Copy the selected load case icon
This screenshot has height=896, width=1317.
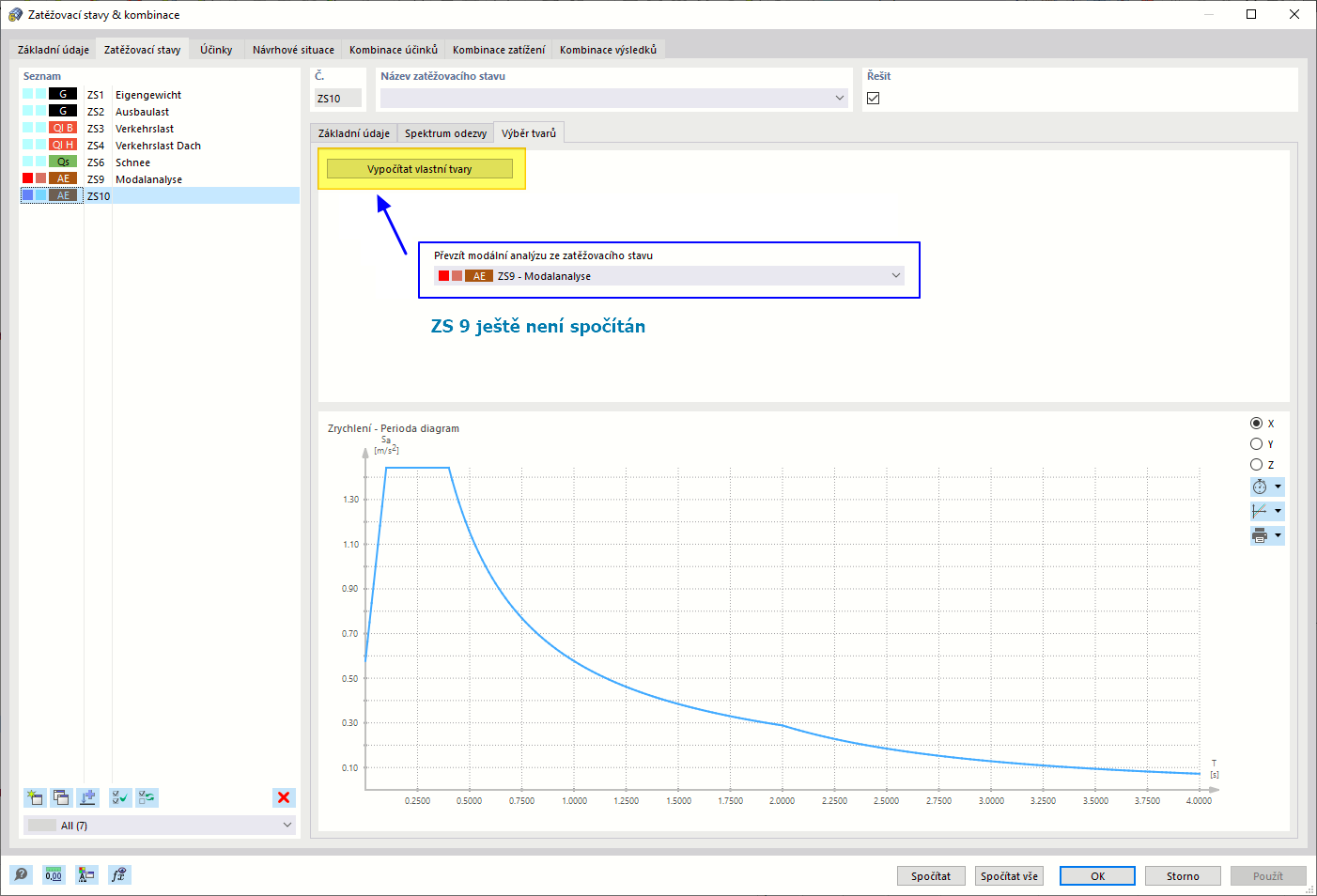point(61,797)
